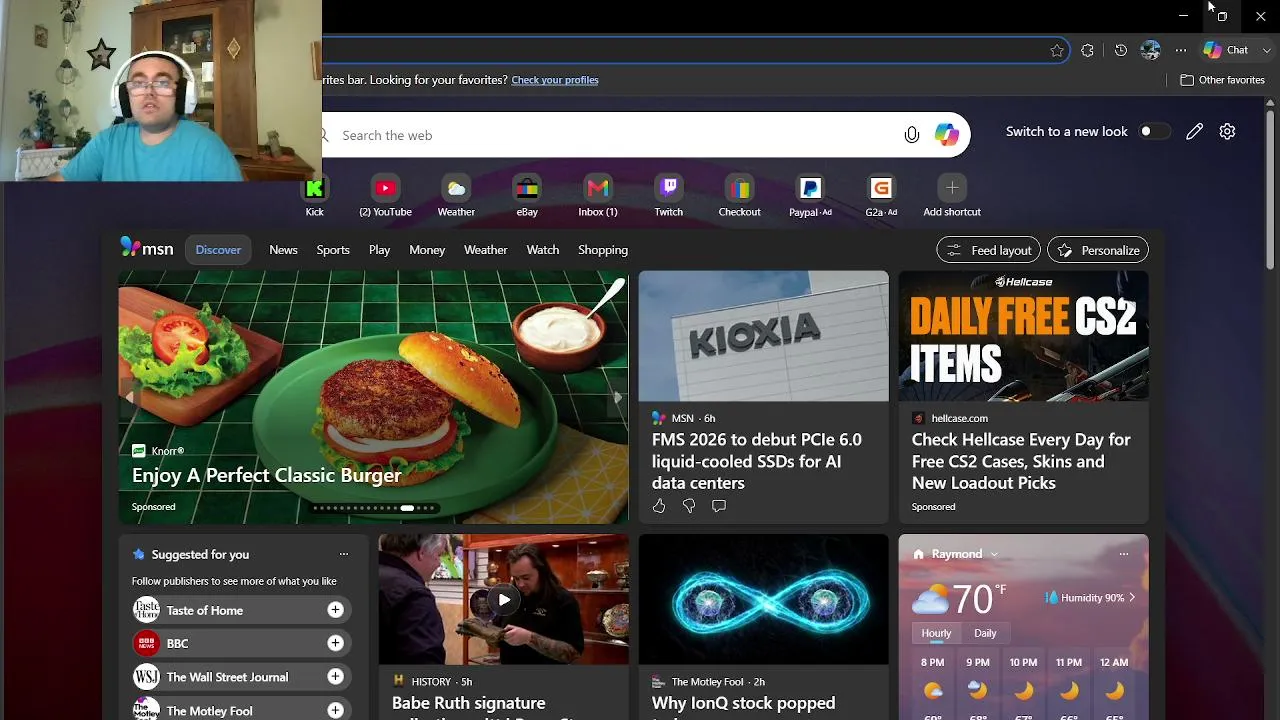Click the pencil edit icon beside the toggle
Screen dimensions: 1280x720
pos(1195,131)
